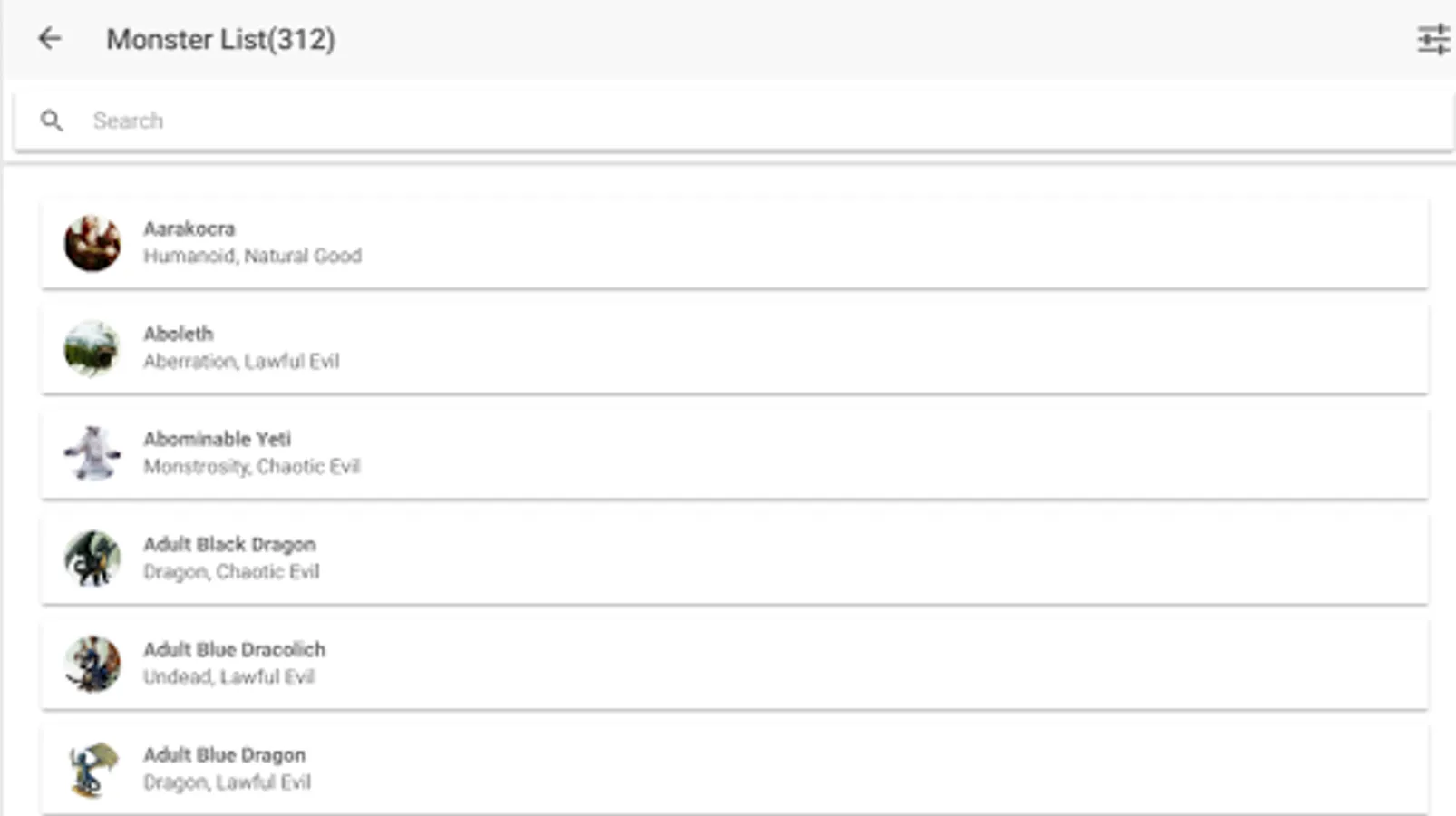Click "Monstrosity, Chaotic Evil" subtitle text

tap(251, 467)
